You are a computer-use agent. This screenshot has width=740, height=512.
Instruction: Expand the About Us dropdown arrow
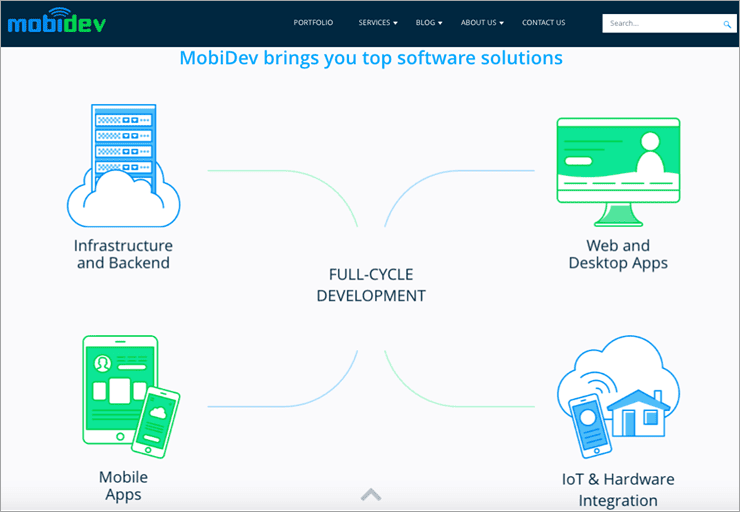(x=502, y=23)
